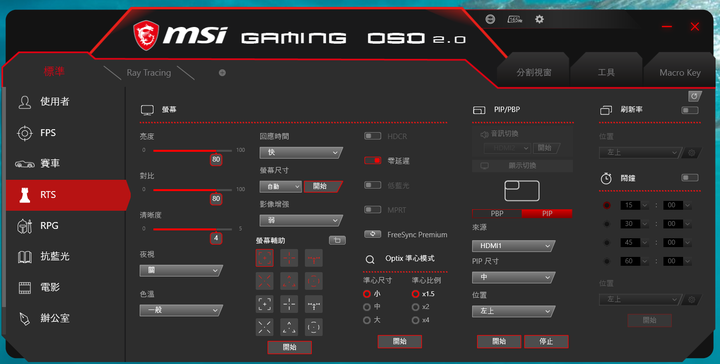Image resolution: width=720 pixels, height=364 pixels.
Task: Open the PIP 位置 左上 dropdown
Action: click(513, 311)
